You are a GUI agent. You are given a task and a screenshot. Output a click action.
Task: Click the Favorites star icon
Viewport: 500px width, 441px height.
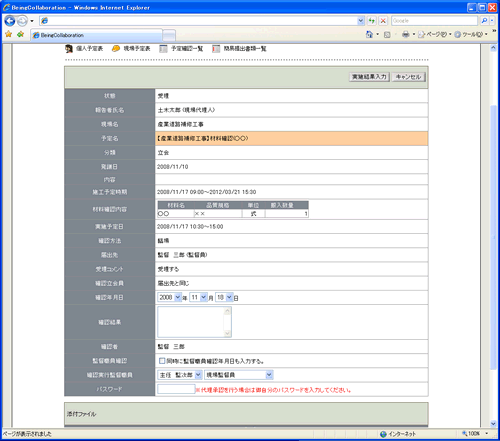(8, 34)
